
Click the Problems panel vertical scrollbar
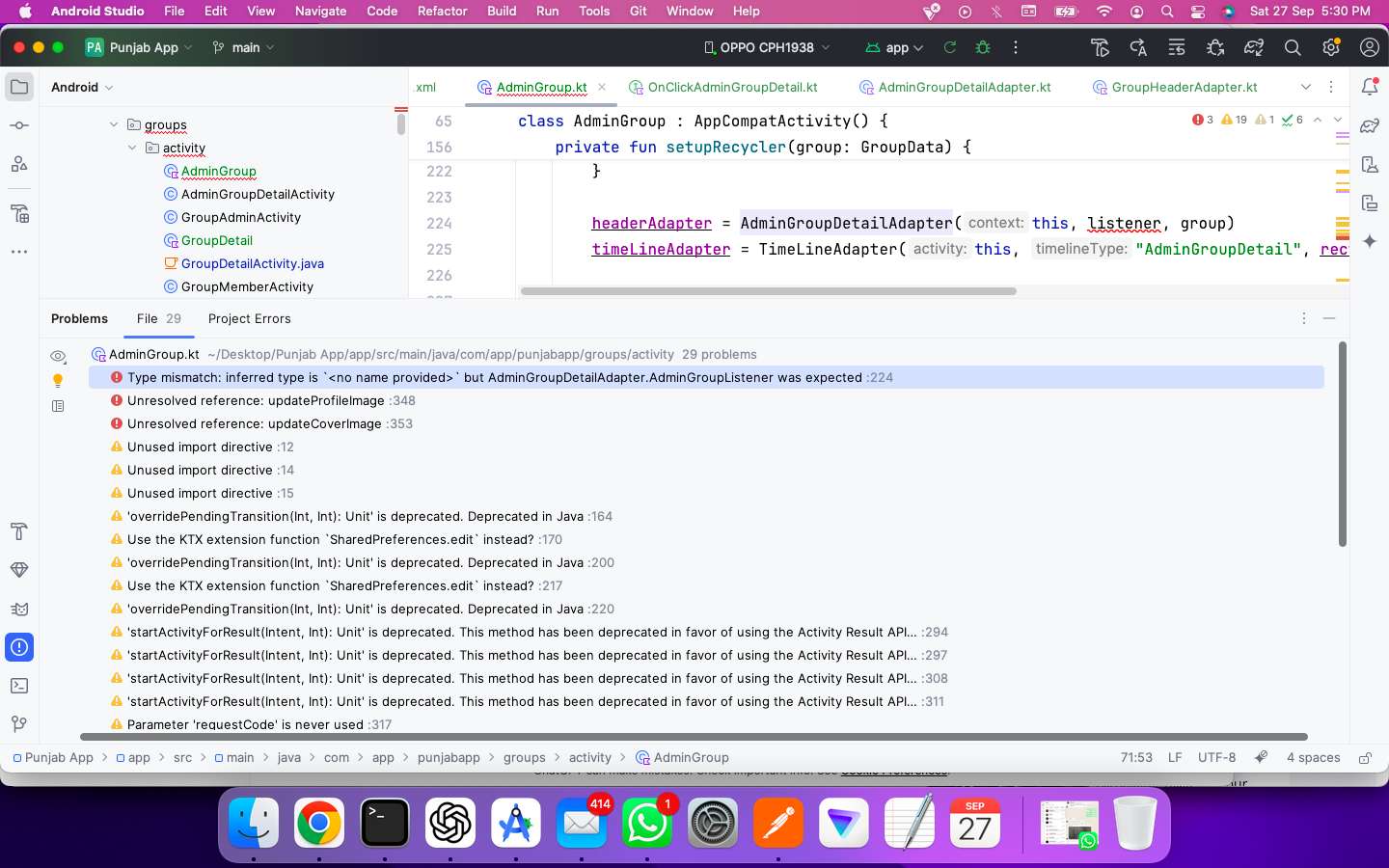[1342, 444]
